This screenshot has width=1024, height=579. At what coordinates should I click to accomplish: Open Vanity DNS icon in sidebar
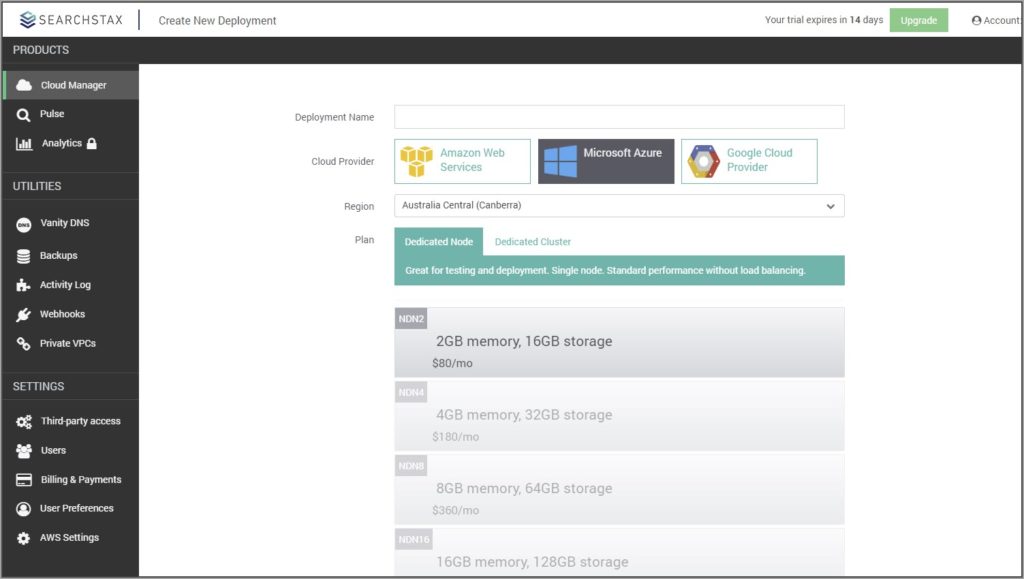[x=24, y=223]
